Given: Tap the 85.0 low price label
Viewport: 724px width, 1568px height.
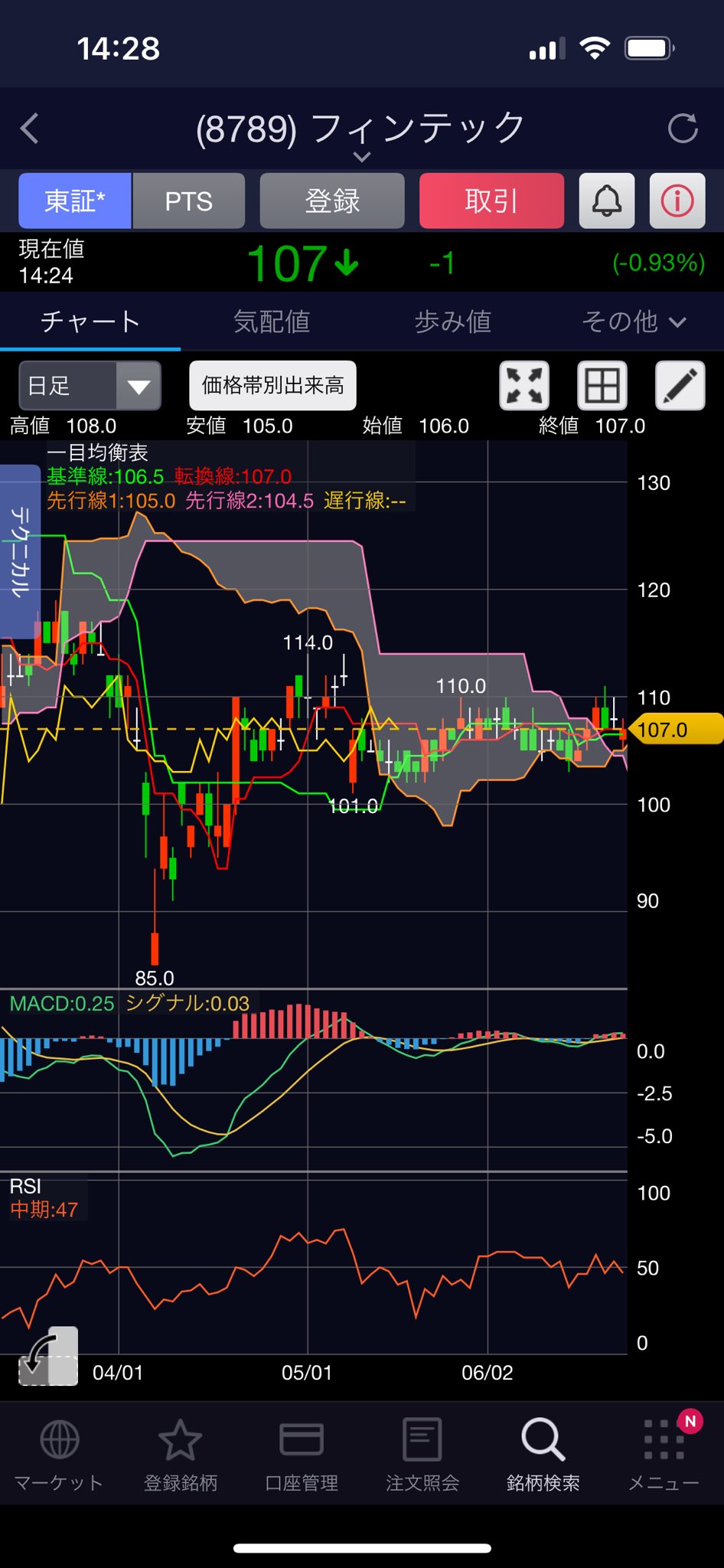Looking at the screenshot, I should [x=155, y=978].
